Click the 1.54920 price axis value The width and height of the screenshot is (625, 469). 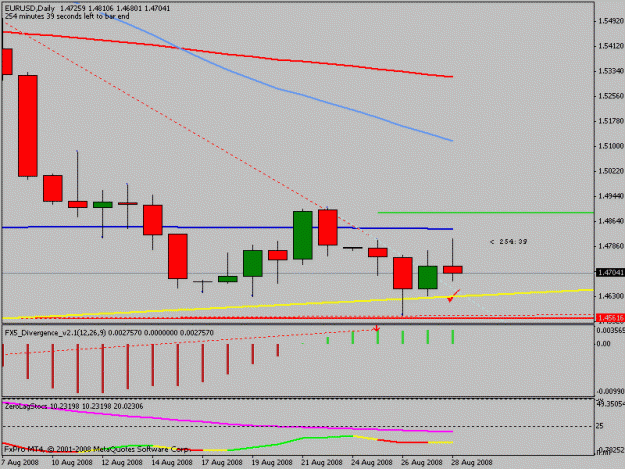[x=611, y=21]
